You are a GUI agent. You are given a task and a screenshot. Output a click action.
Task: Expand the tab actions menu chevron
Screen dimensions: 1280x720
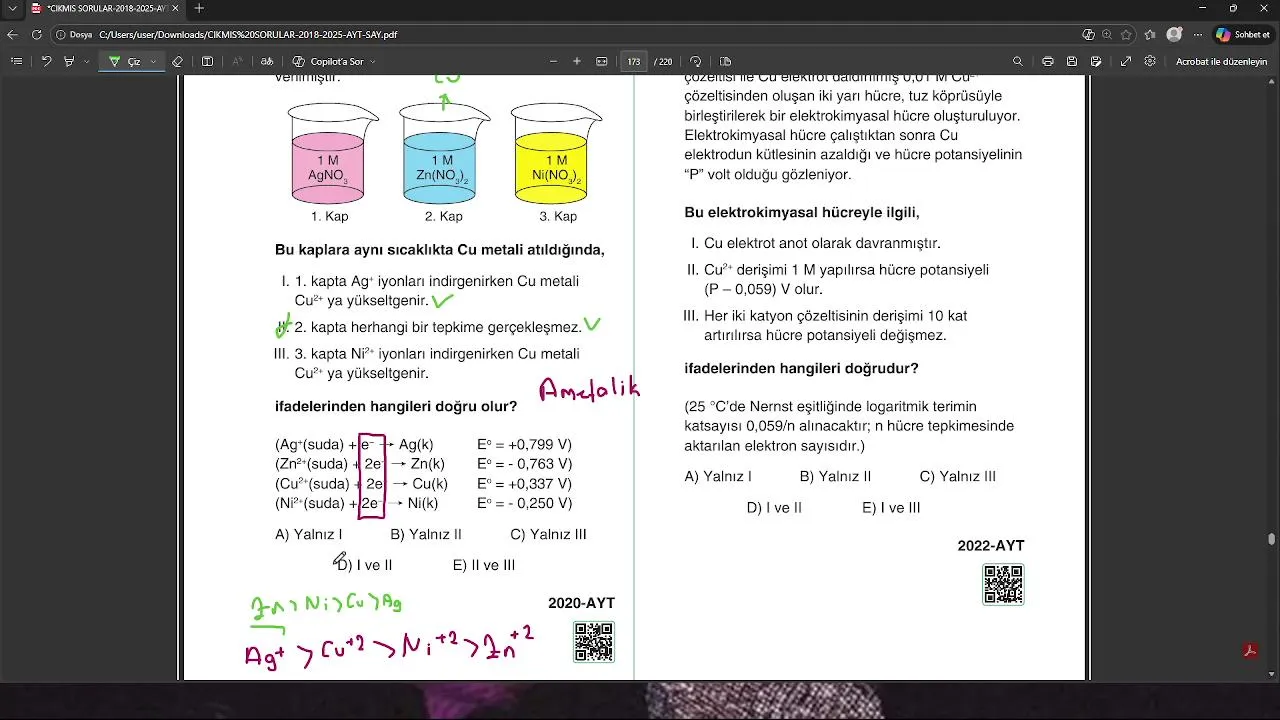tap(11, 8)
